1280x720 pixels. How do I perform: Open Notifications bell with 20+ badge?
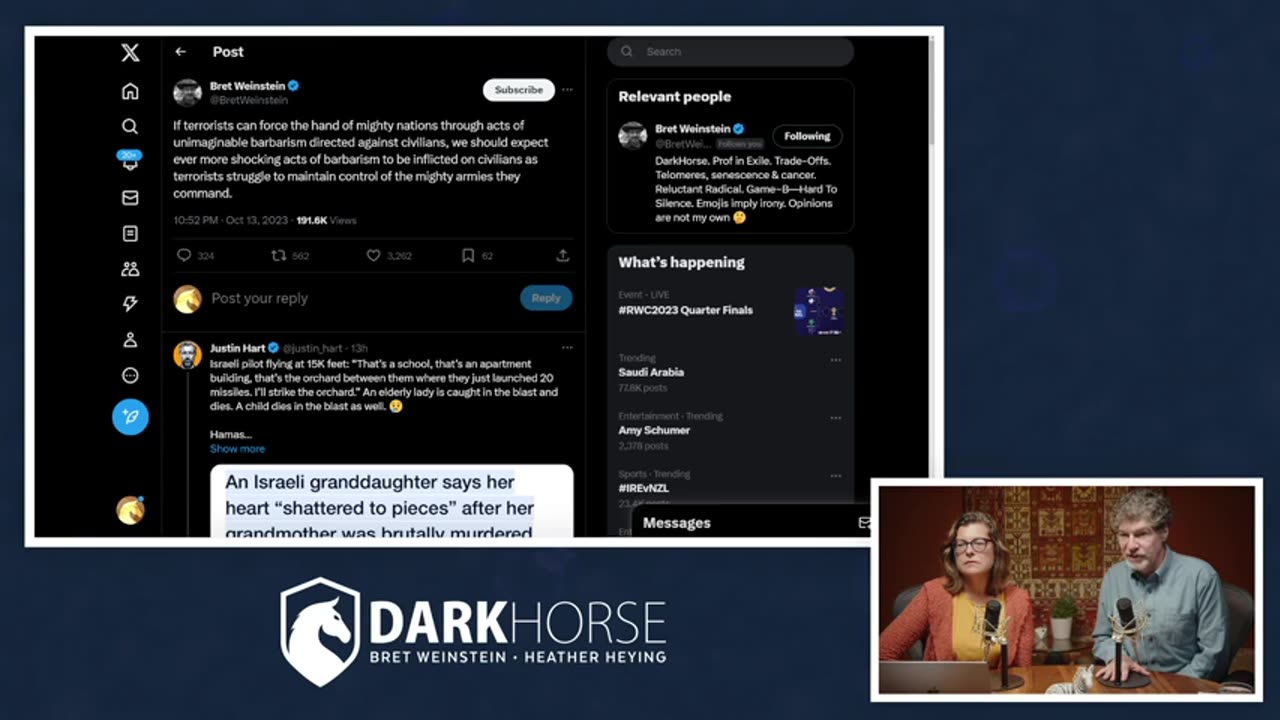(130, 161)
